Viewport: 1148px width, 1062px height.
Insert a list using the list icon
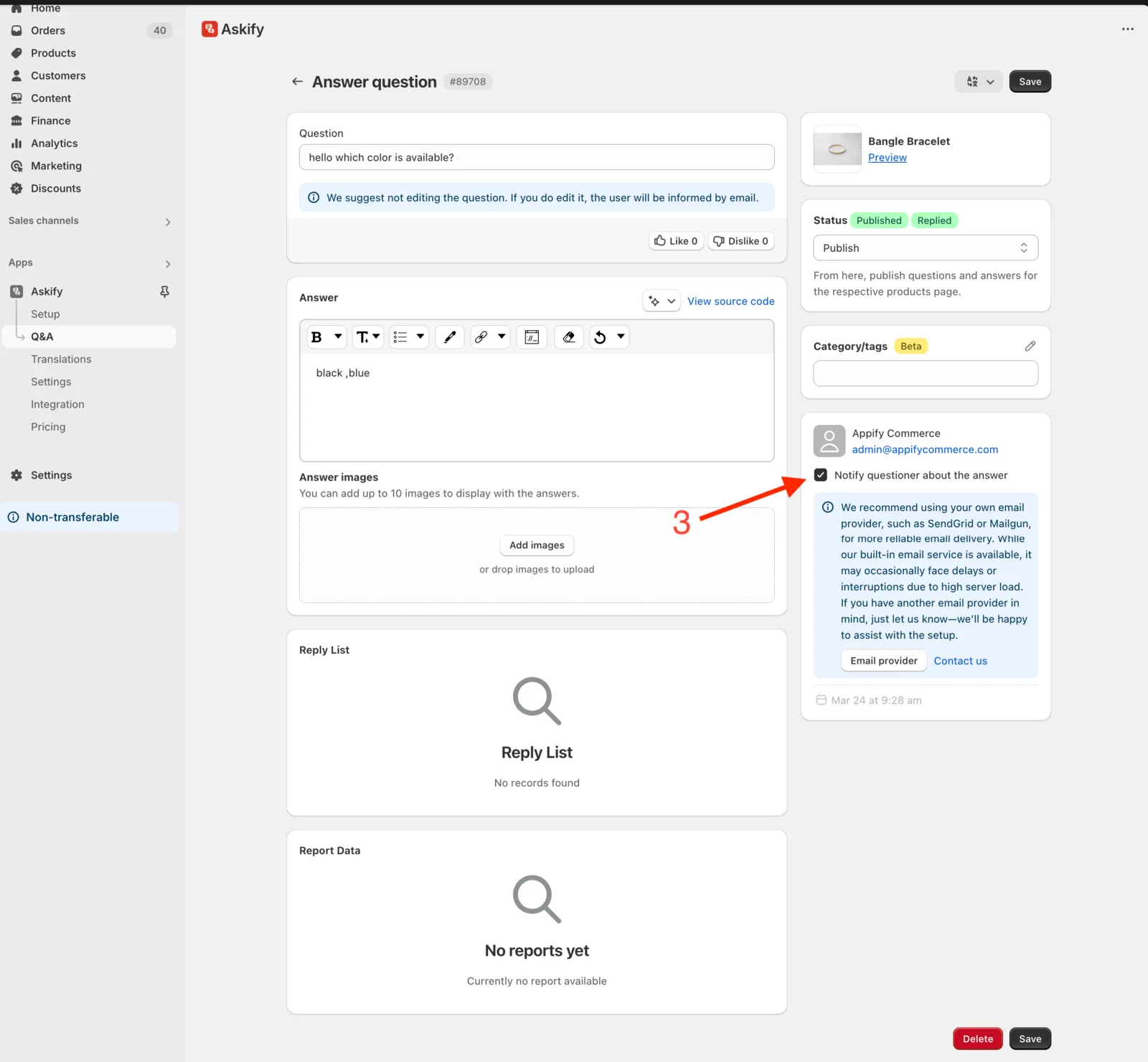400,337
